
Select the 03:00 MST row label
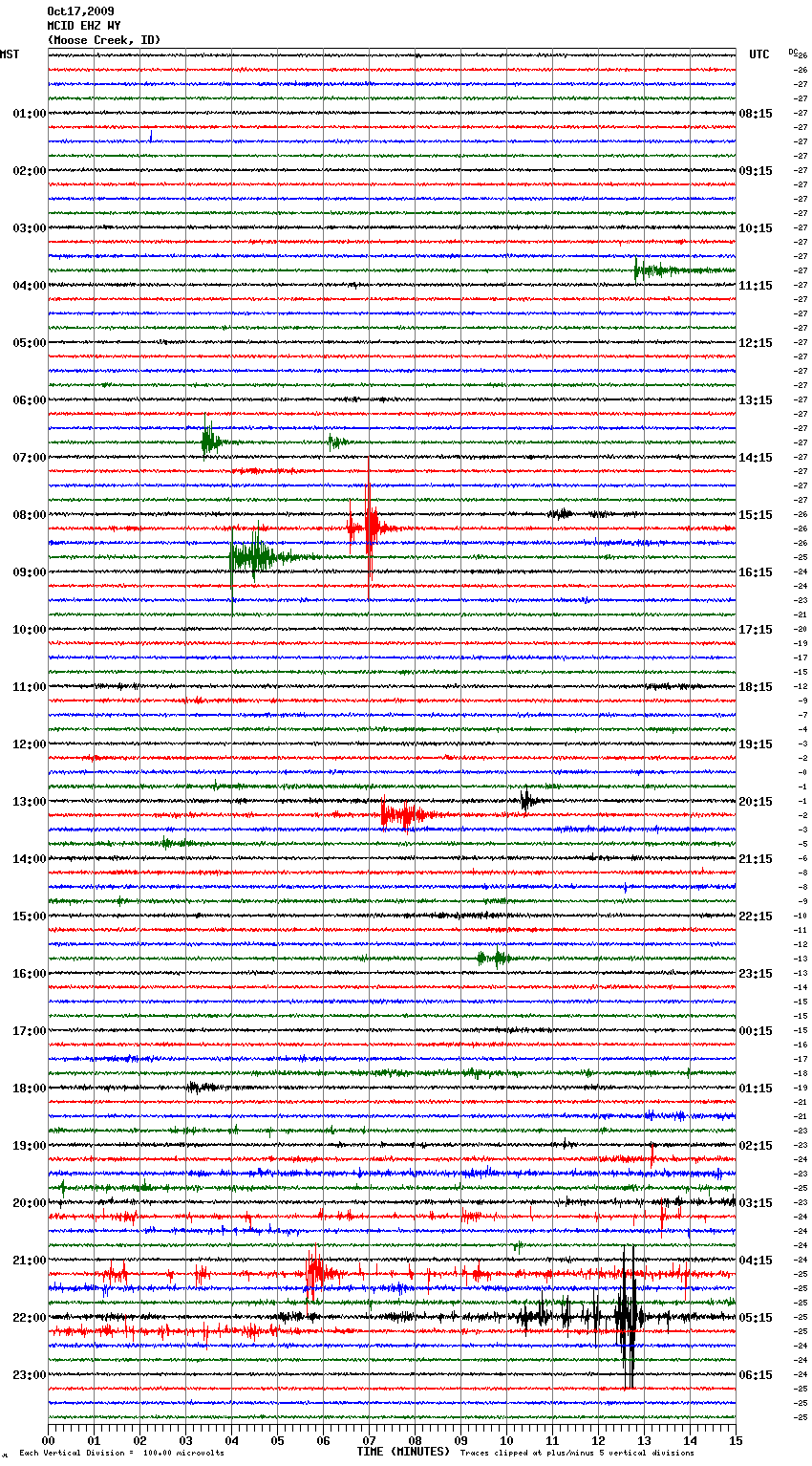pos(30,228)
